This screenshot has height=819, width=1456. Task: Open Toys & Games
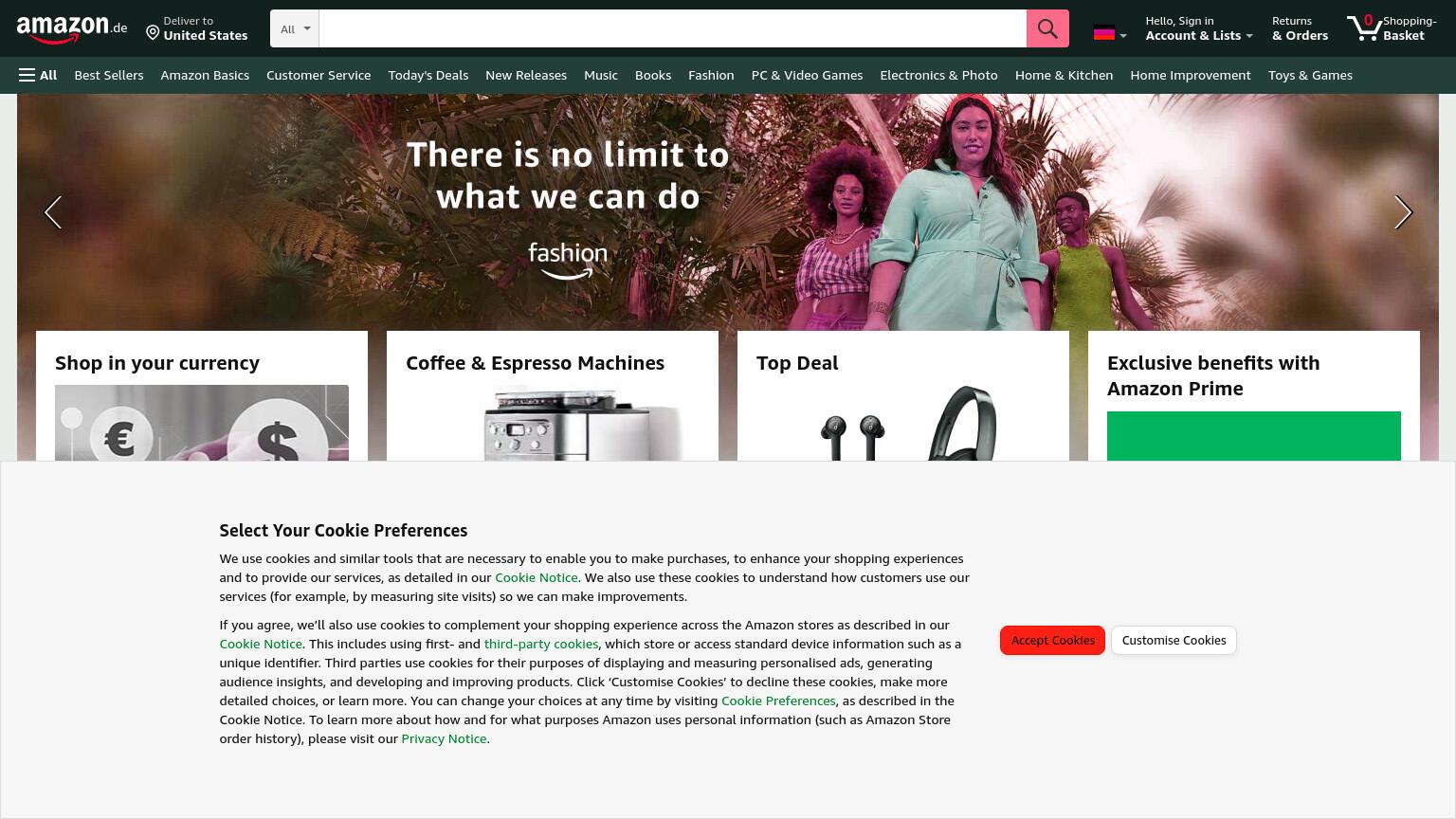[1310, 75]
